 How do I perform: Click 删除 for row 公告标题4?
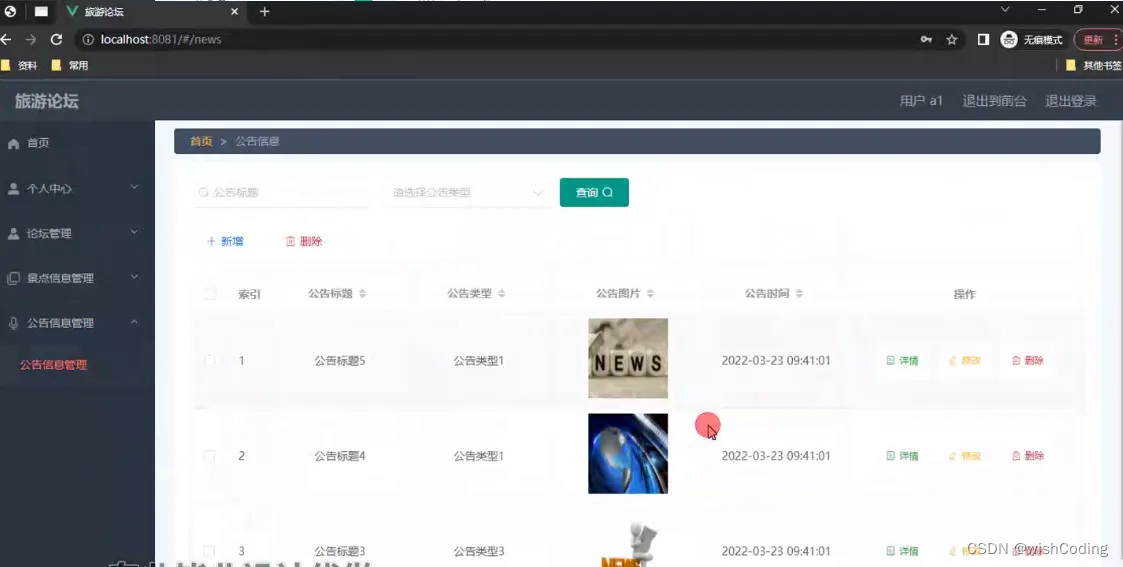tap(1028, 455)
